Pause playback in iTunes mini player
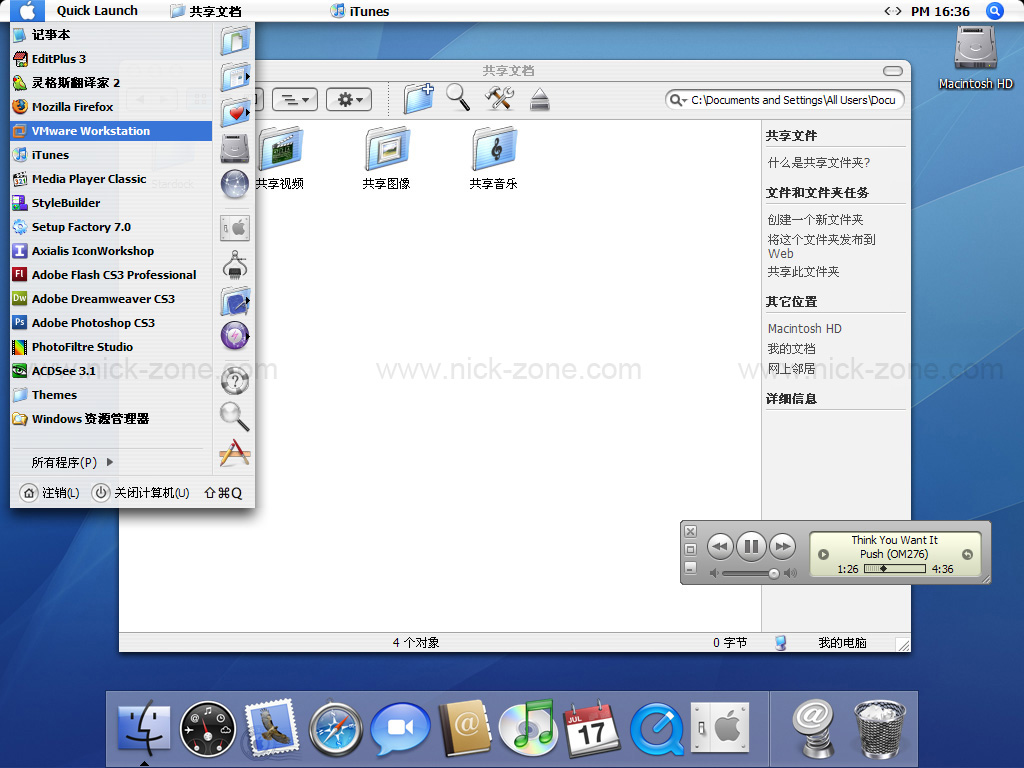The image size is (1024, 768). tap(751, 546)
